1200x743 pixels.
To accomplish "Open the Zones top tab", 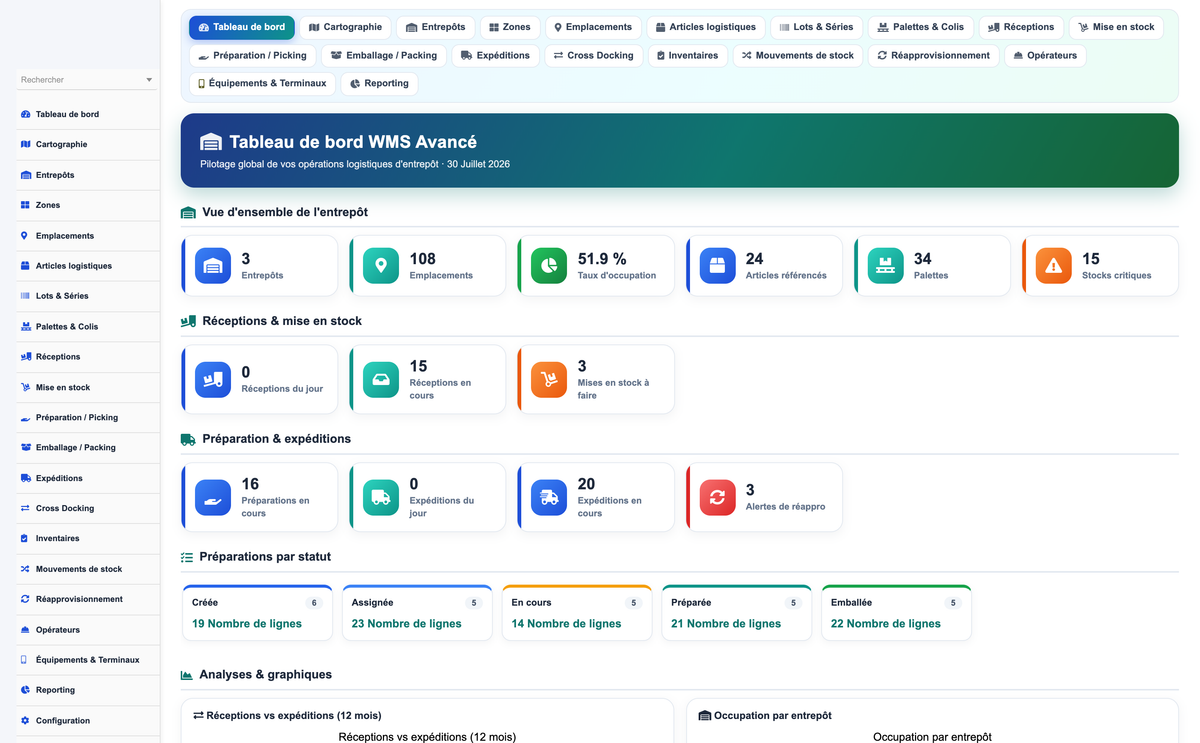I will click(510, 27).
